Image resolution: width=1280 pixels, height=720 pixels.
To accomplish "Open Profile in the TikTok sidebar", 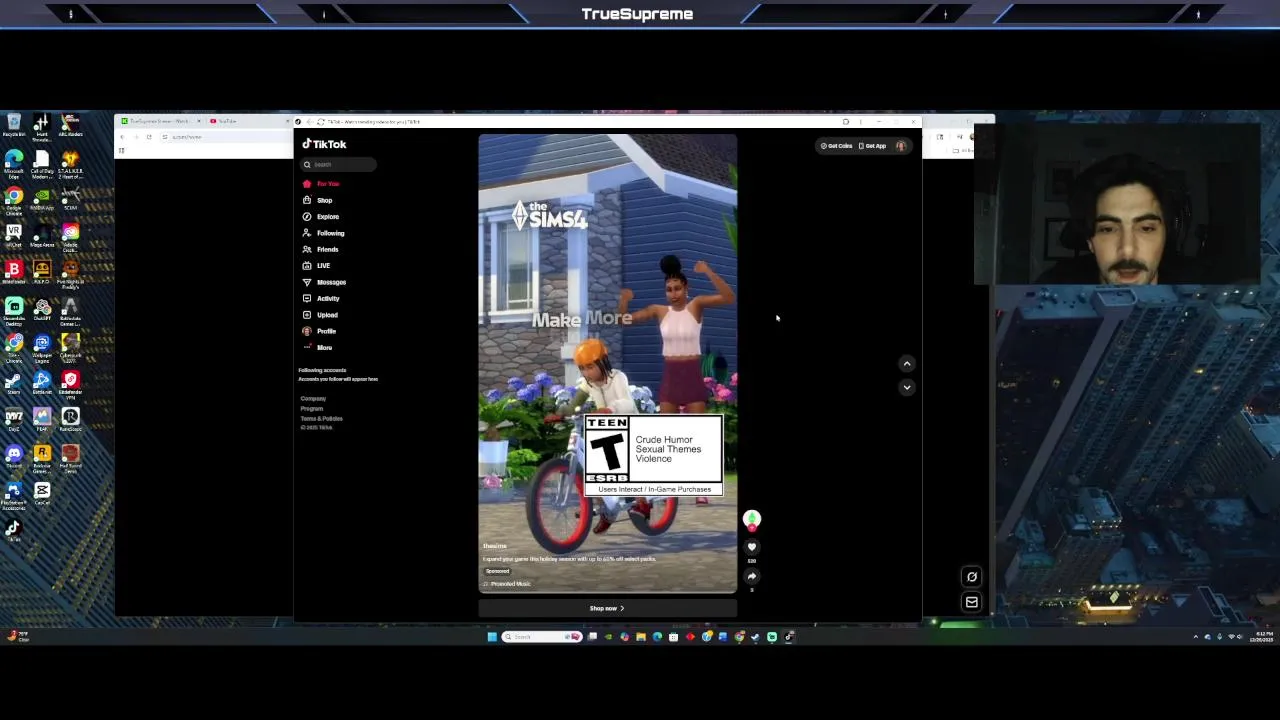I will click(x=320, y=331).
